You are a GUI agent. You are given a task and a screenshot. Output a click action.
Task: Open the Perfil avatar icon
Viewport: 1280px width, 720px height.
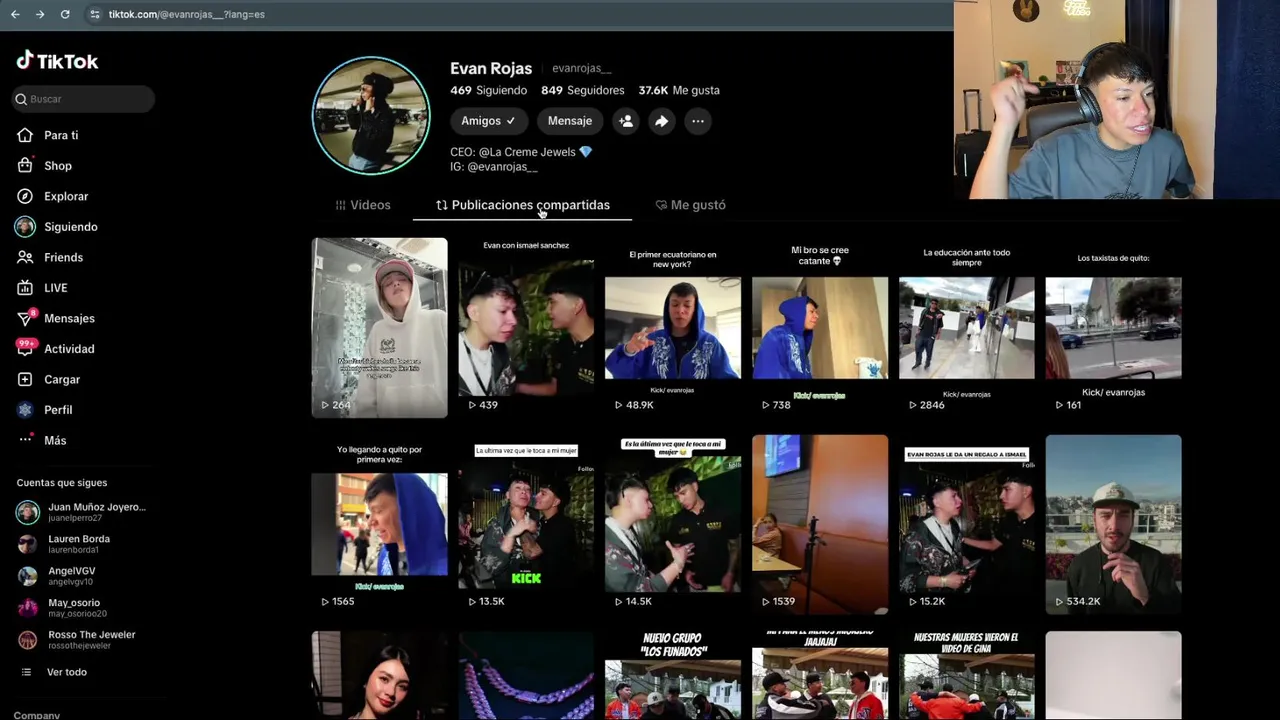[25, 410]
